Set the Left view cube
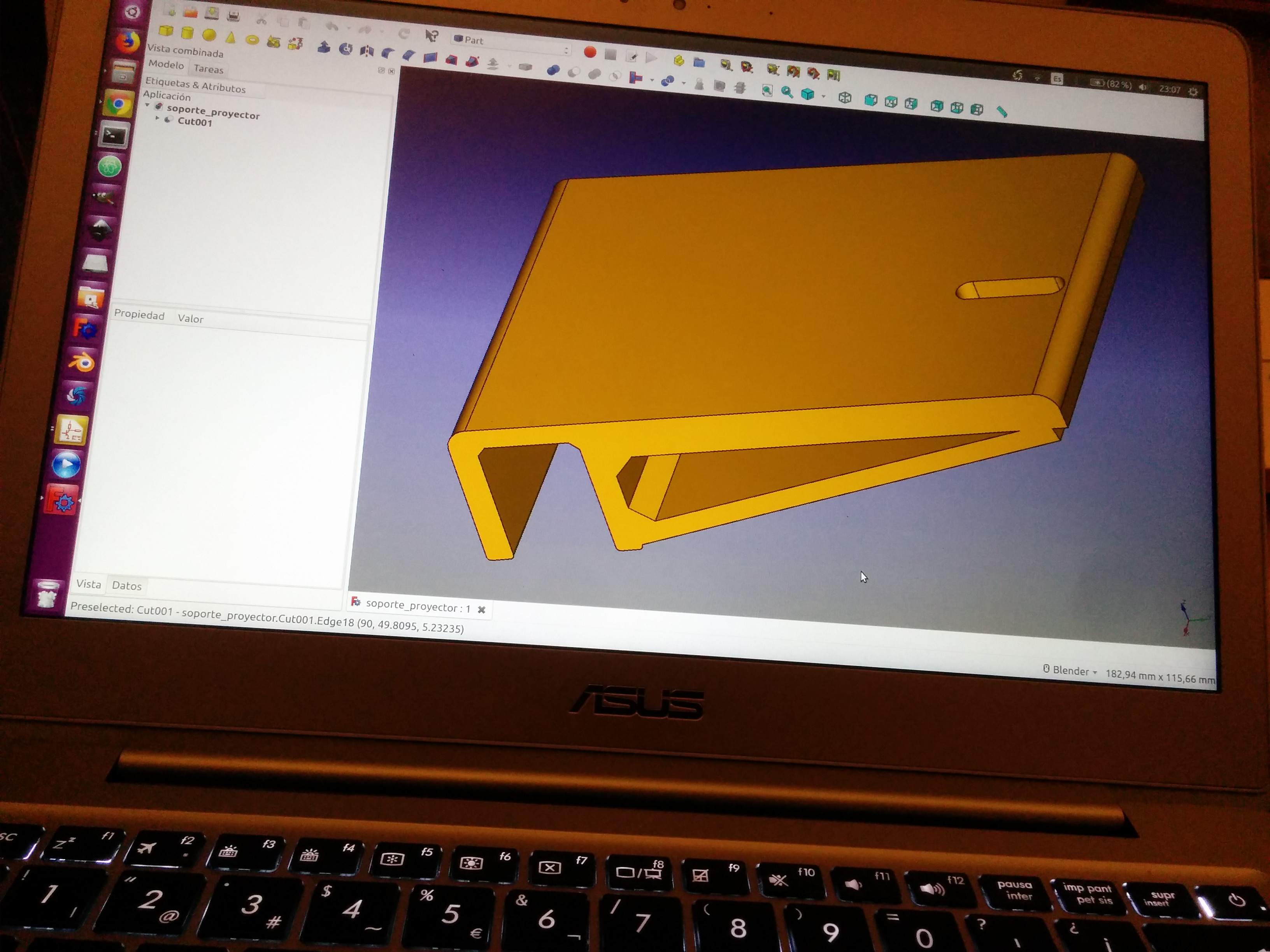Viewport: 1270px width, 952px height. pyautogui.click(x=977, y=110)
